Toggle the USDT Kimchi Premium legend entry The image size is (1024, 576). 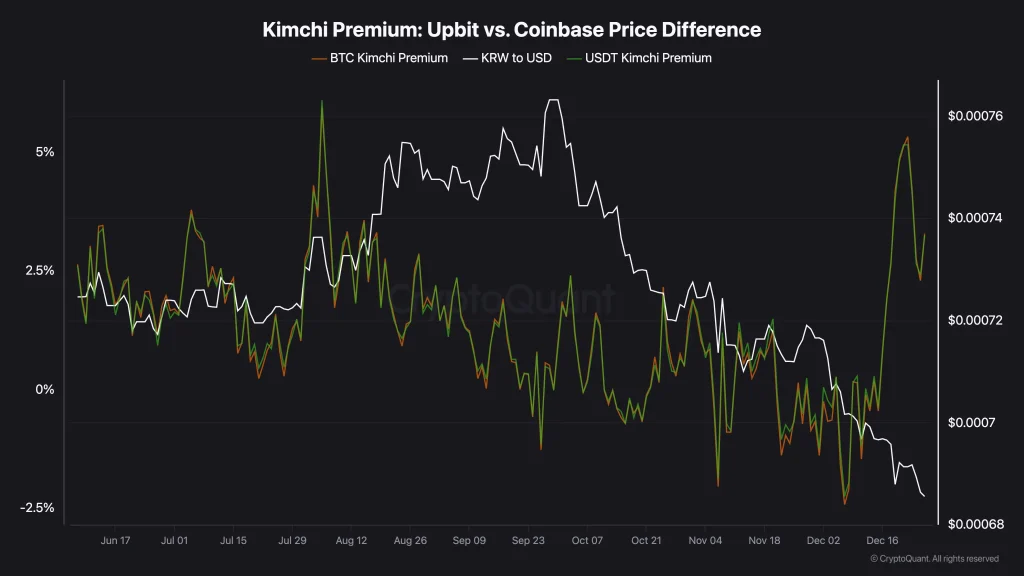[x=639, y=58]
